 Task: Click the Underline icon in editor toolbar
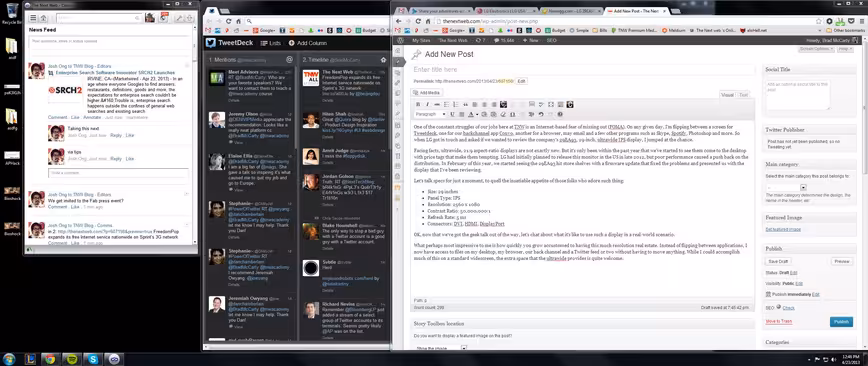click(452, 114)
